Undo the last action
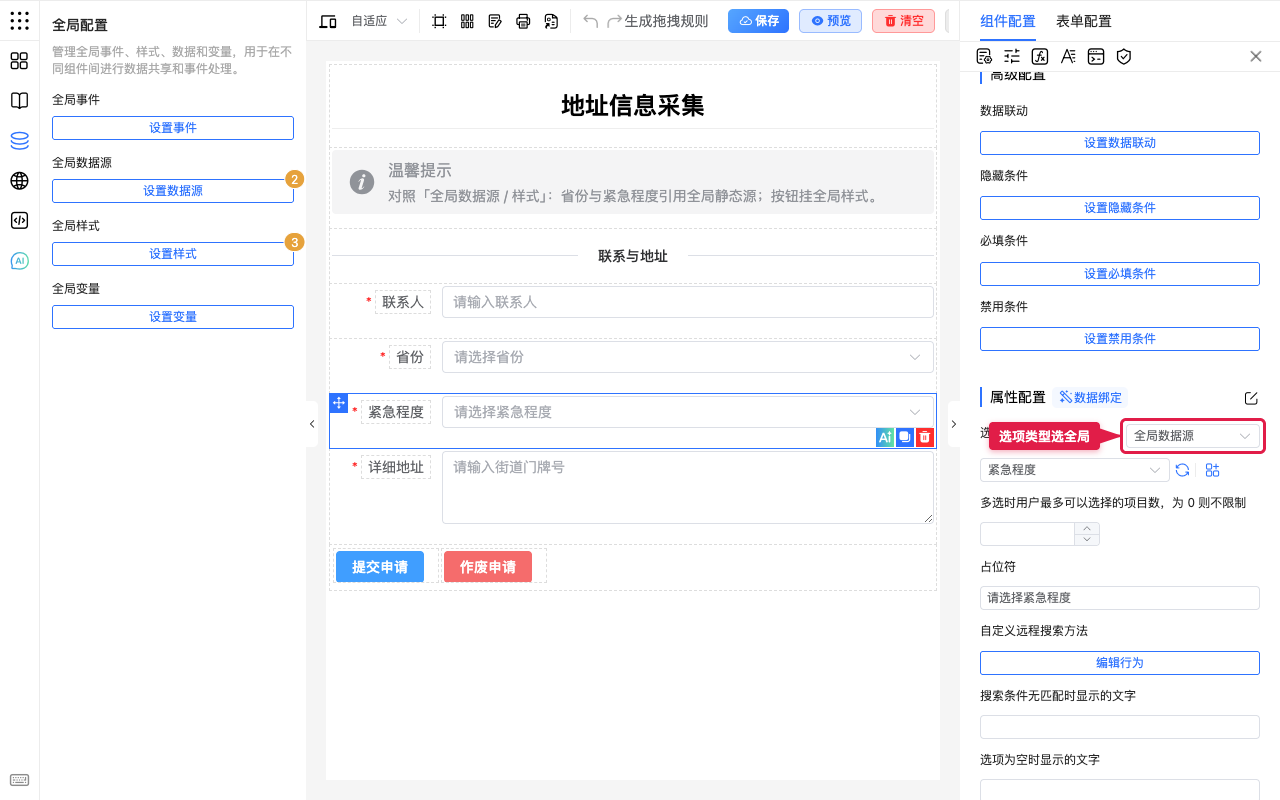This screenshot has height=800, width=1280. (x=590, y=21)
